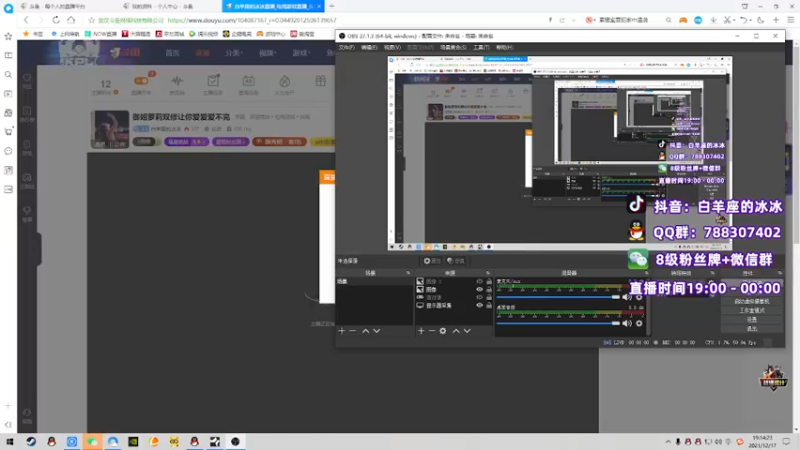The width and height of the screenshot is (800, 450).
Task: Toggle visibility eye of the 图像 source
Action: (x=479, y=289)
